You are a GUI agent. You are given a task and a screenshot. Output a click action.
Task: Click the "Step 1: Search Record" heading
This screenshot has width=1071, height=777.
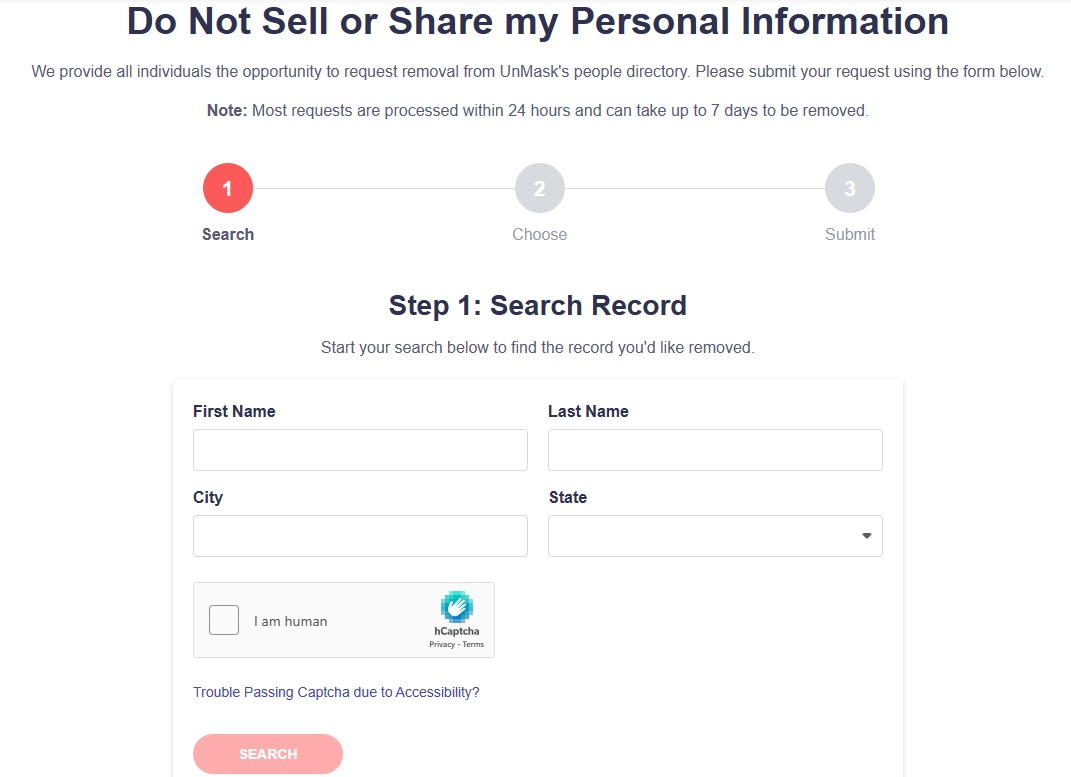(x=538, y=305)
